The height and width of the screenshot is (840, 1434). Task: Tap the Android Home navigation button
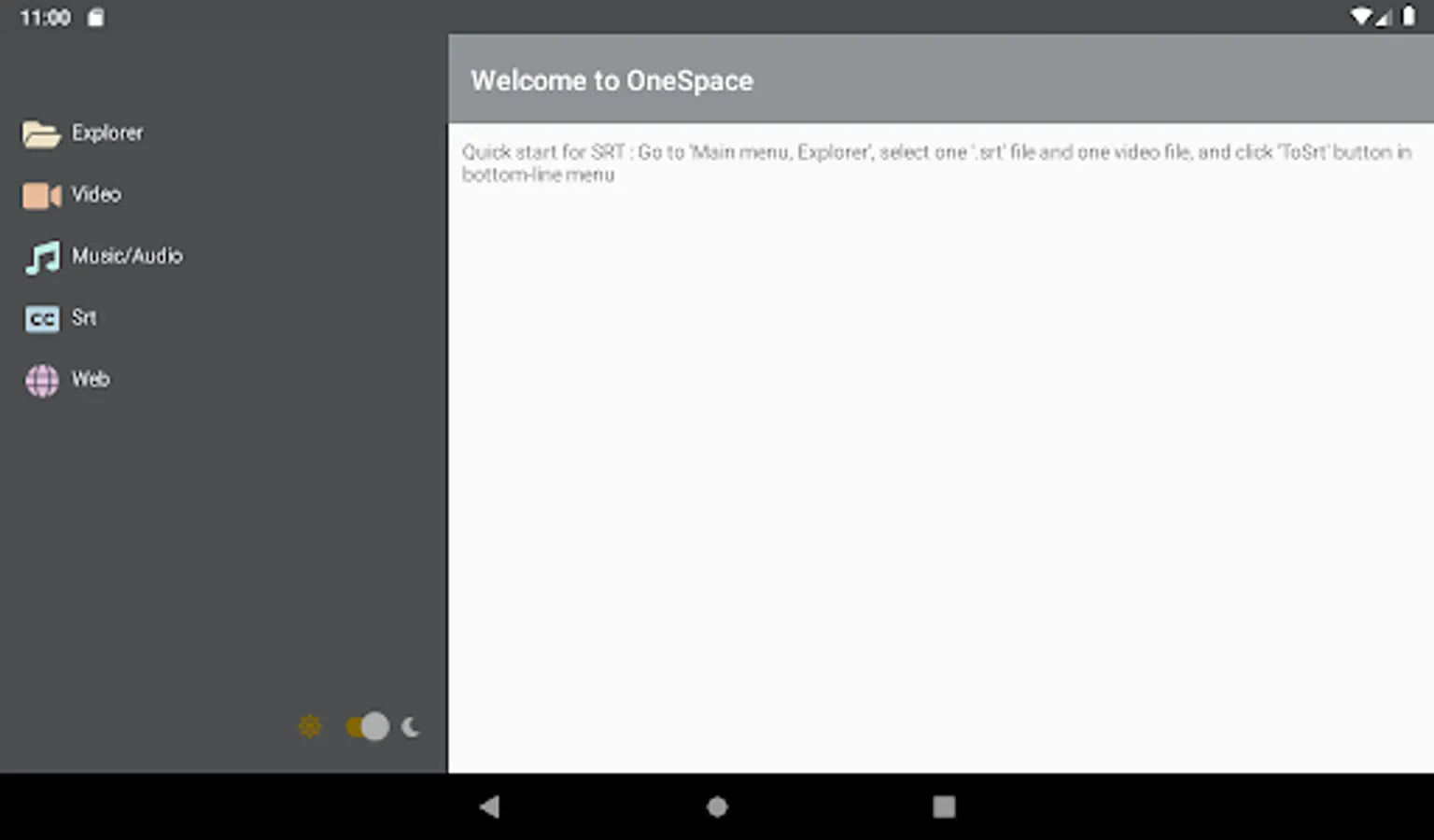(717, 806)
